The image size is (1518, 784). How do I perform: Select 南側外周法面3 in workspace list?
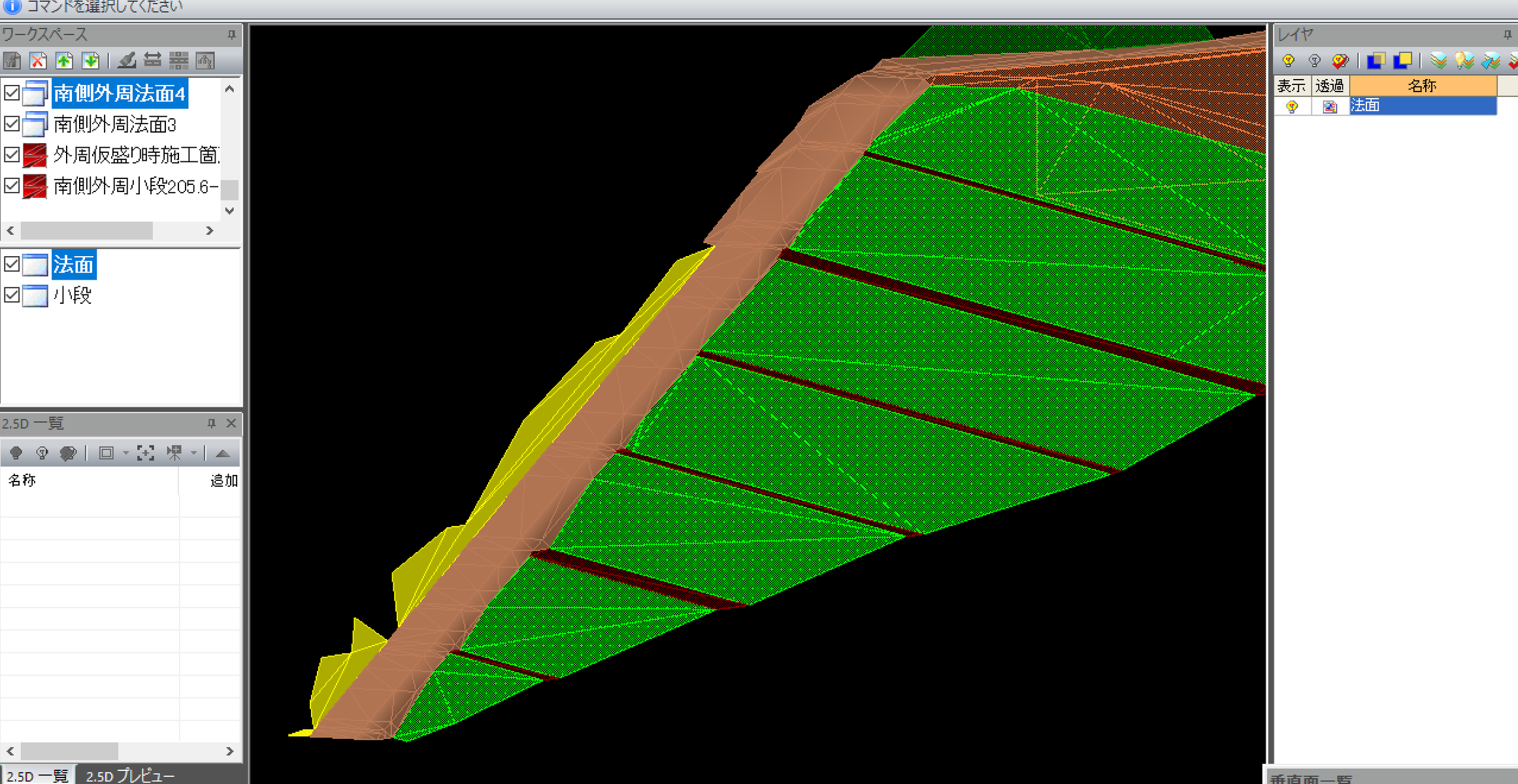[115, 124]
